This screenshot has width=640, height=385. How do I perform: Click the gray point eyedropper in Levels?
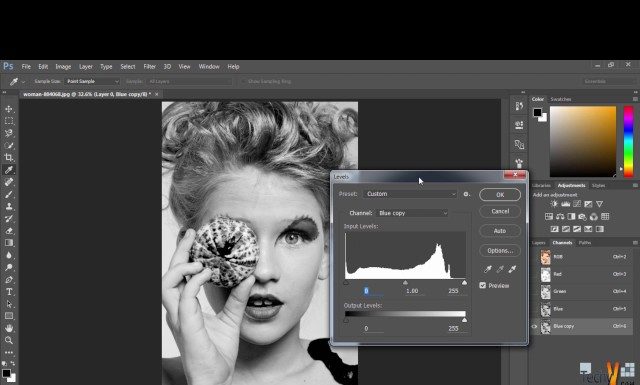(500, 269)
